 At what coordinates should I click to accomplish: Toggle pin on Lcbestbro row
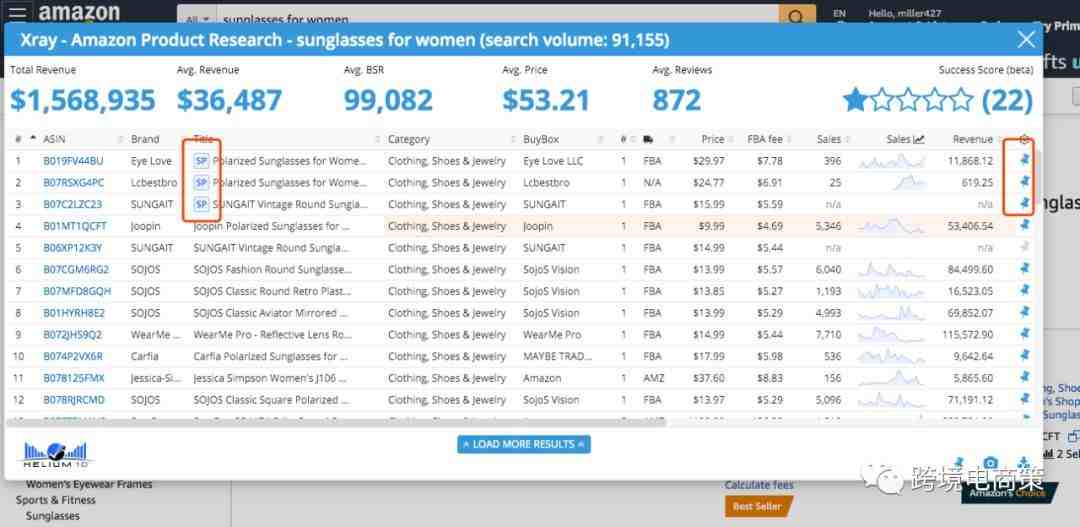(x=1024, y=182)
